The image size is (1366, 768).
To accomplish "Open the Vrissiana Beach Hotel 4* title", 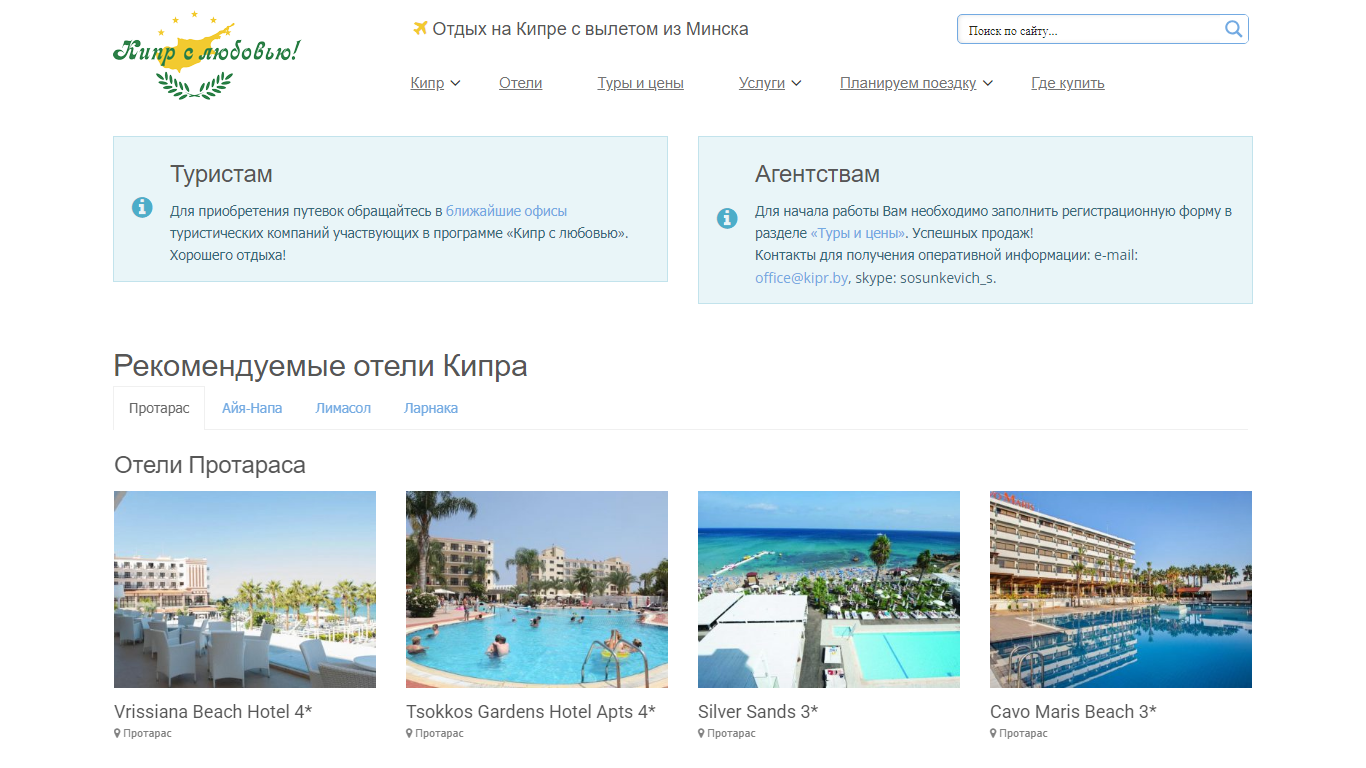I will tap(213, 712).
